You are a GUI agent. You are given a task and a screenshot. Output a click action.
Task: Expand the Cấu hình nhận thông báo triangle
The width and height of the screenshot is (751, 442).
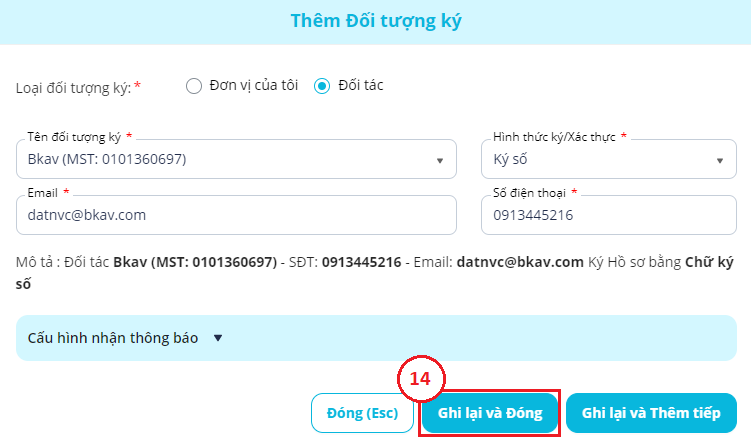tap(218, 338)
